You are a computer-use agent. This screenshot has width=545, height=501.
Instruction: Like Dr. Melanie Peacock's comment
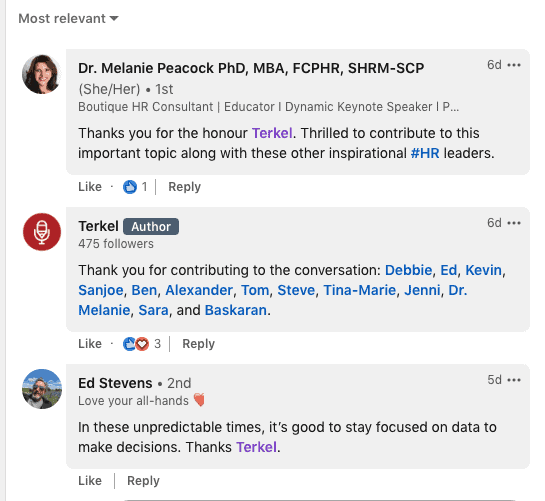click(90, 187)
